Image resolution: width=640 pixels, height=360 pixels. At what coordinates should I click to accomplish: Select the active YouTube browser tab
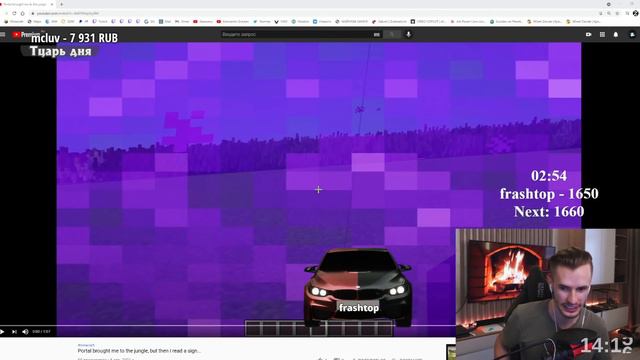coord(28,4)
